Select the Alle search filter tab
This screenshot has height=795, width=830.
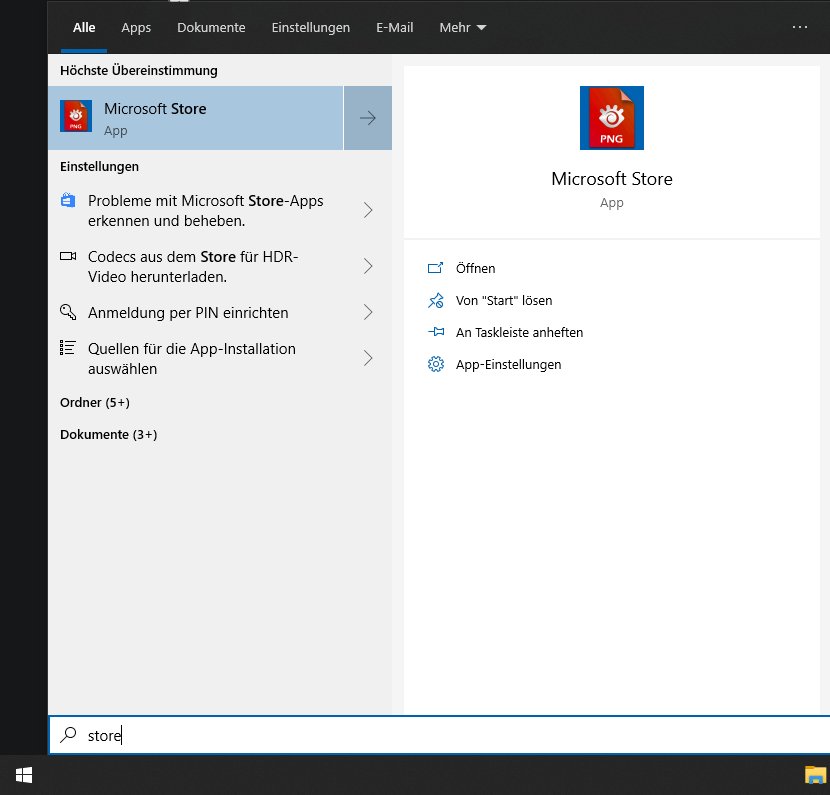coord(84,28)
